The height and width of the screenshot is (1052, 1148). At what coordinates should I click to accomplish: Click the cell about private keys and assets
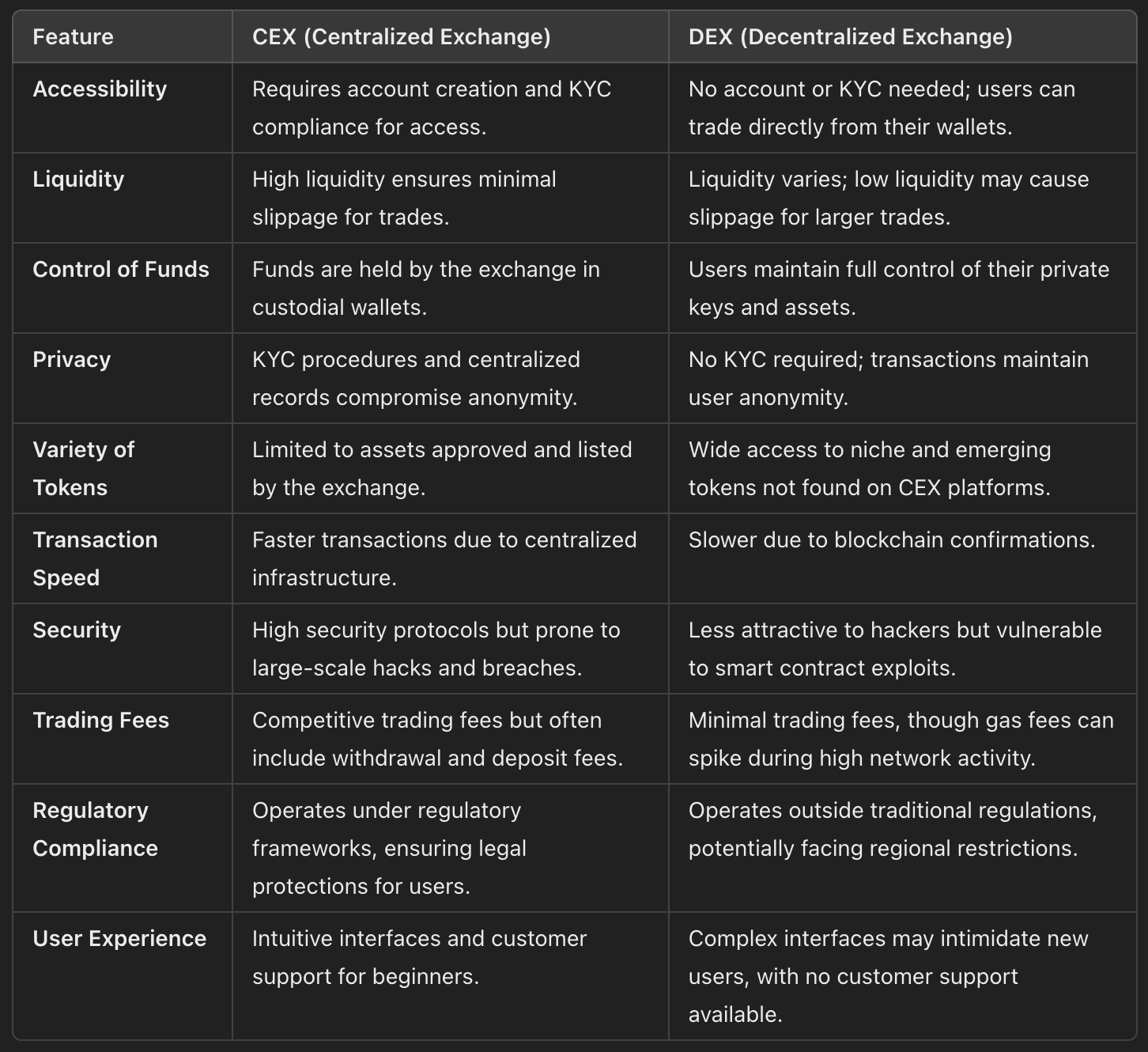898,288
